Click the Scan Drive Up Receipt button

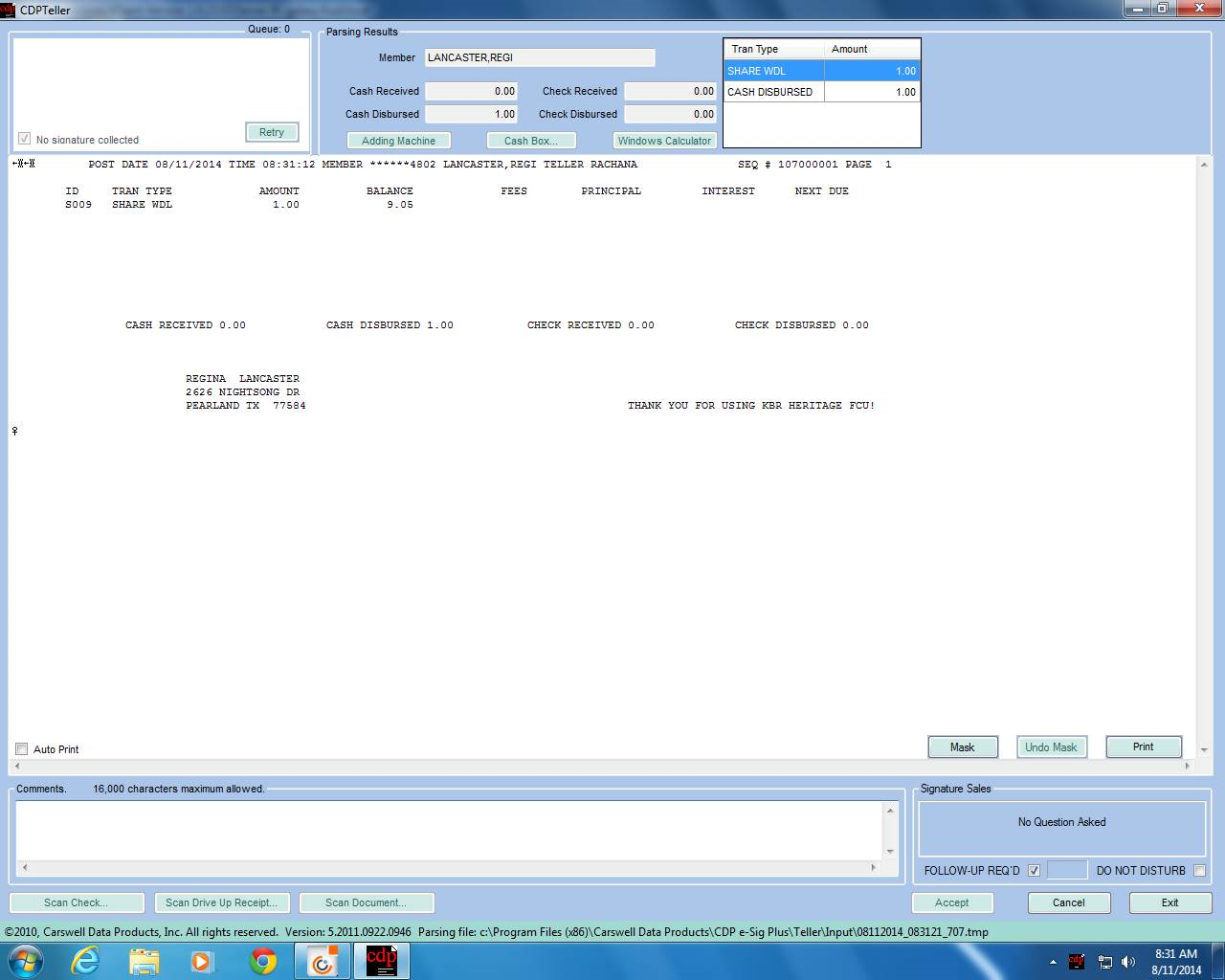pos(221,902)
